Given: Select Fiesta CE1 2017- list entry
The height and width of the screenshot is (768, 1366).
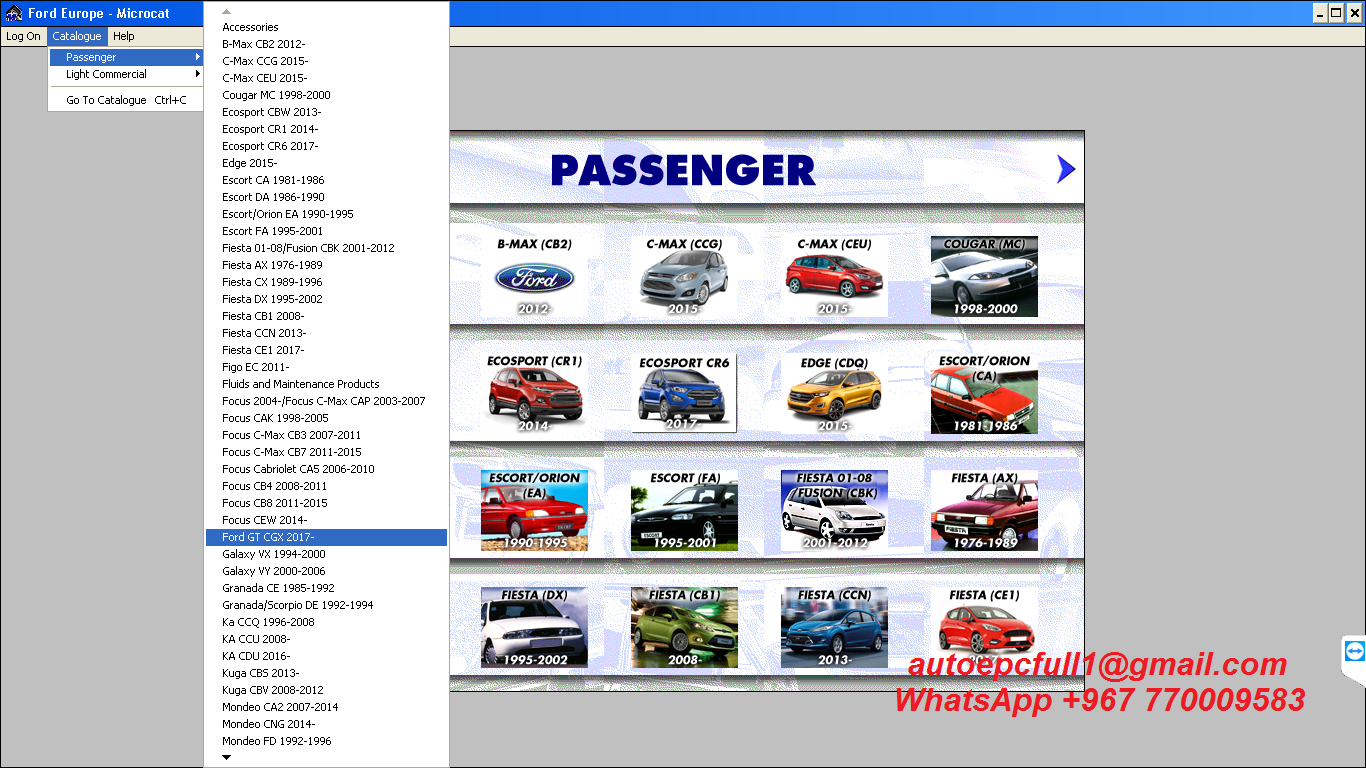Looking at the screenshot, I should point(326,350).
